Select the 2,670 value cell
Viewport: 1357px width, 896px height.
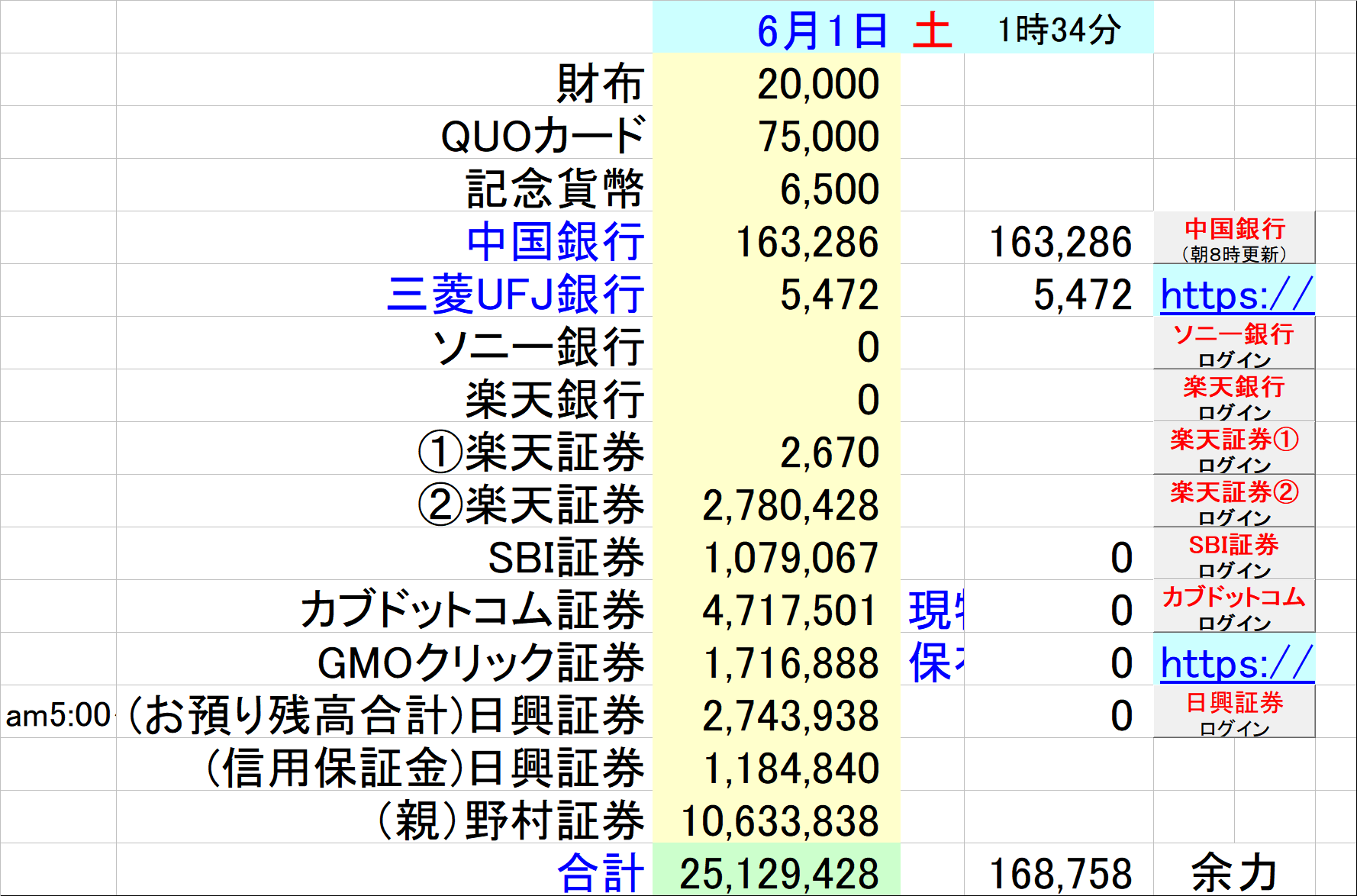click(776, 449)
